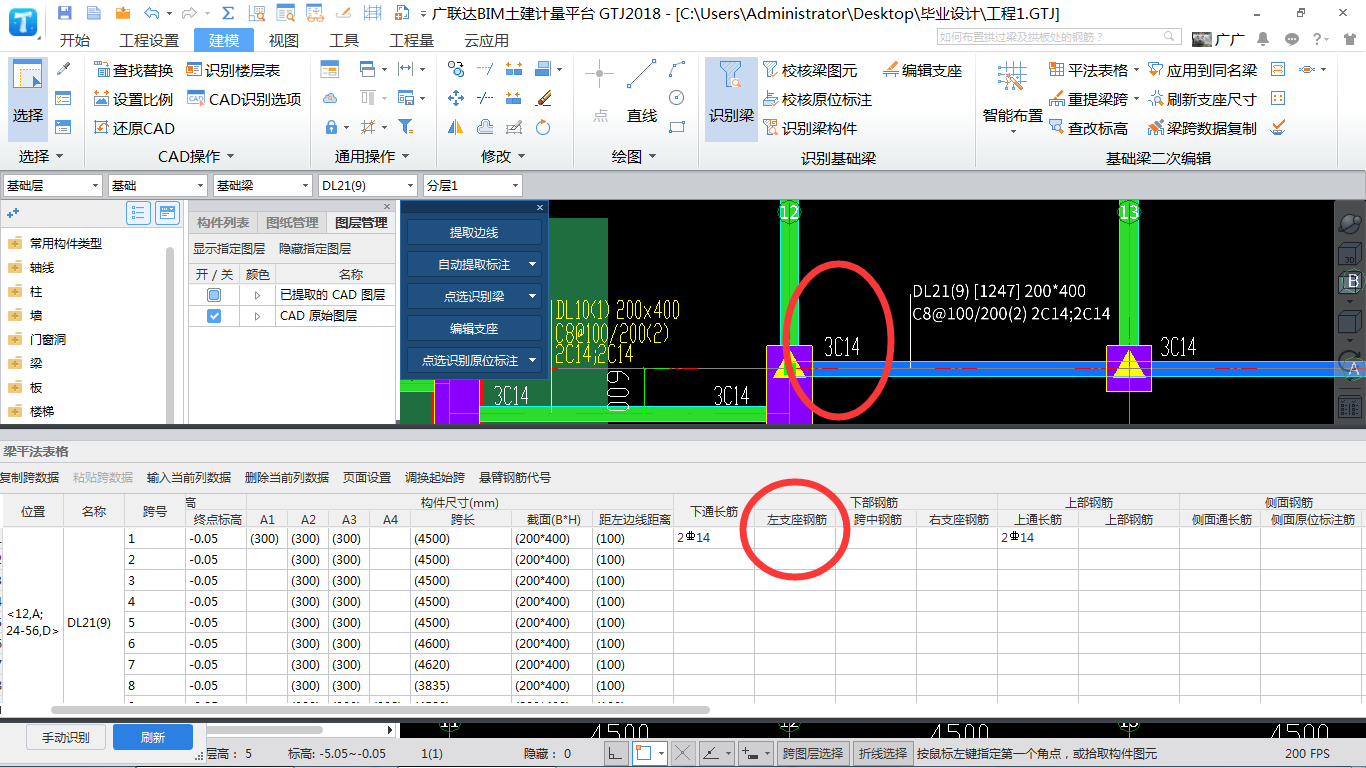Click the rotate tool in 修改 group
Viewport: 1366px width, 768px height.
[x=543, y=127]
